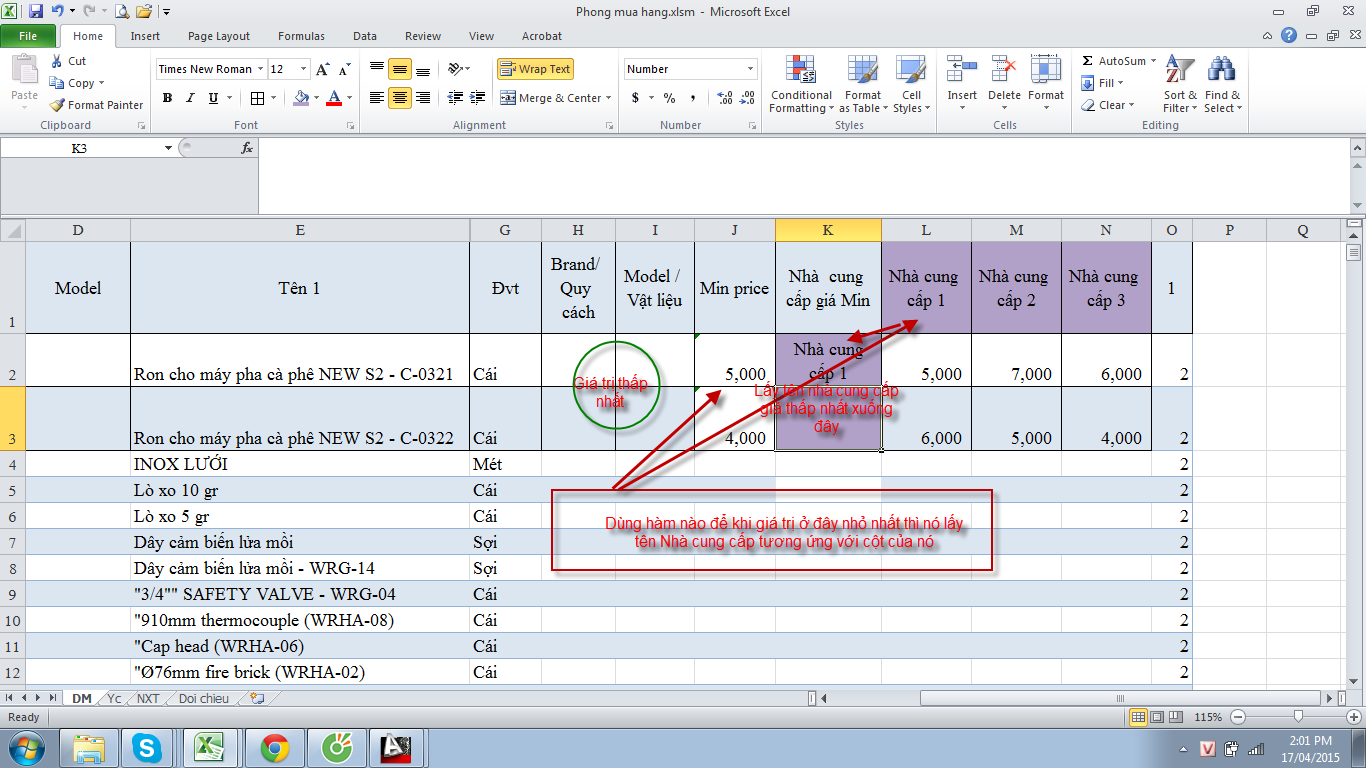The image size is (1366, 768).
Task: Click the Format as Table icon
Action: (862, 85)
